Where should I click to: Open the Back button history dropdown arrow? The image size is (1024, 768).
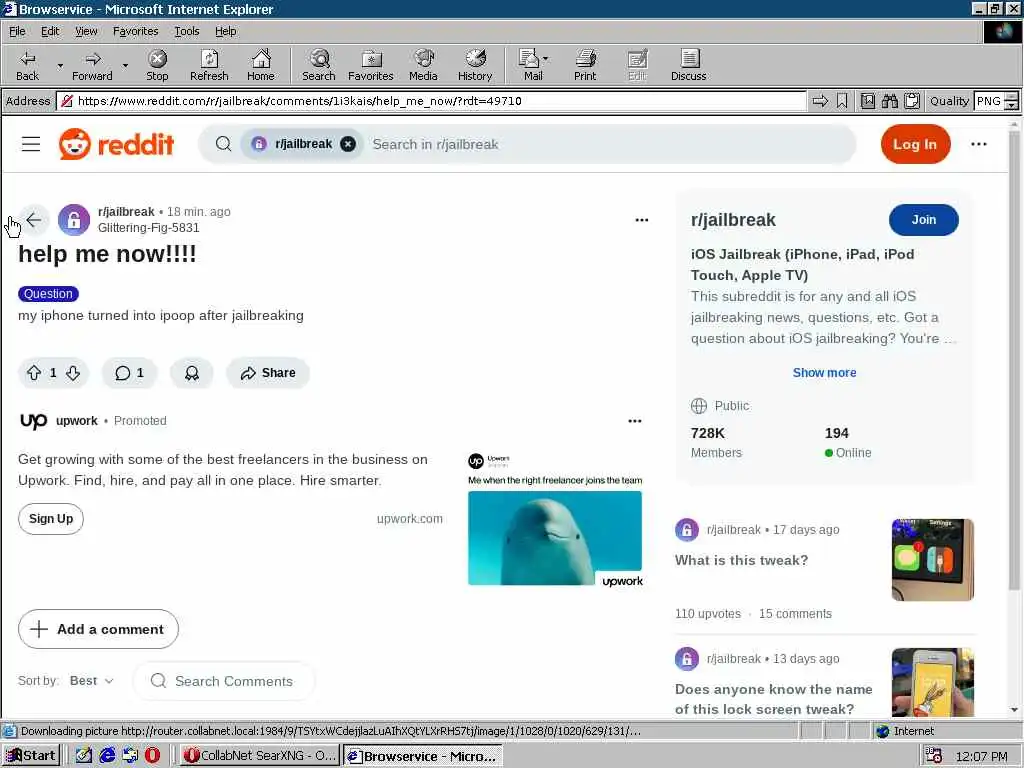coord(60,65)
